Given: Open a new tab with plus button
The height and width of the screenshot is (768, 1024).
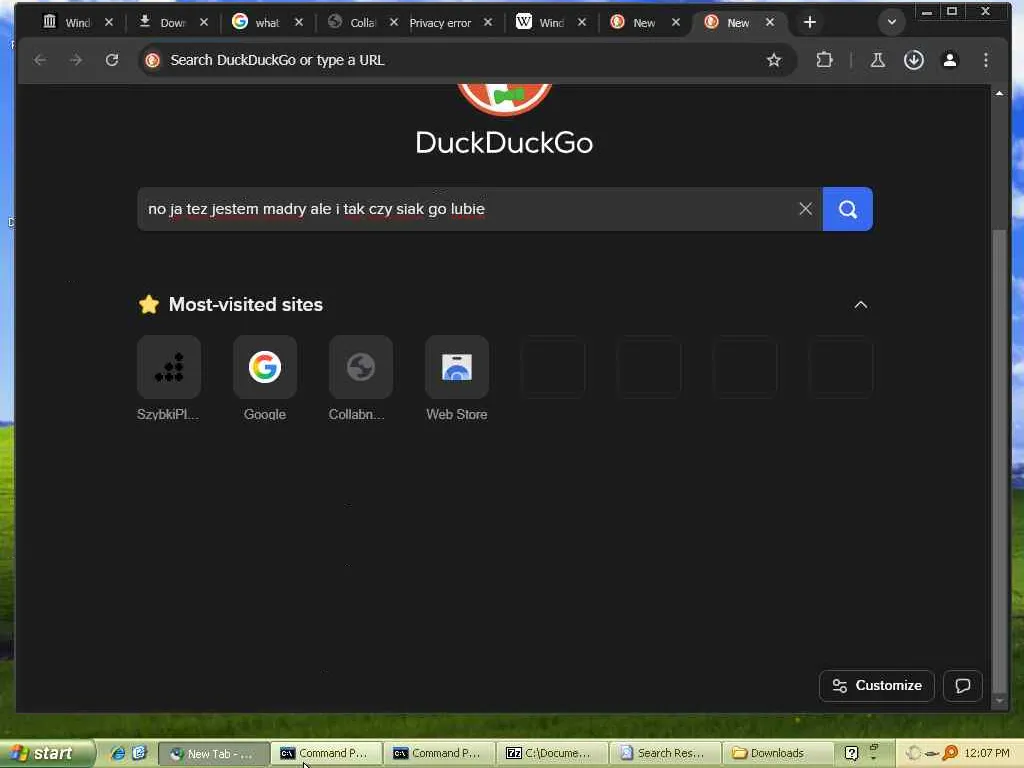Looking at the screenshot, I should (x=810, y=22).
